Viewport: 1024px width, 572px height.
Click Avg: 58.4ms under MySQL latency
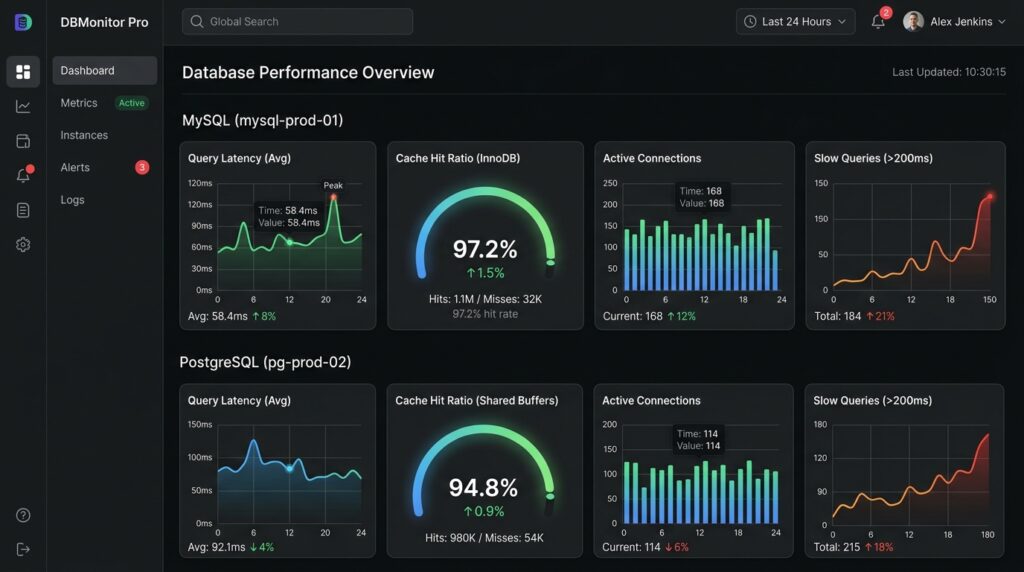(217, 316)
